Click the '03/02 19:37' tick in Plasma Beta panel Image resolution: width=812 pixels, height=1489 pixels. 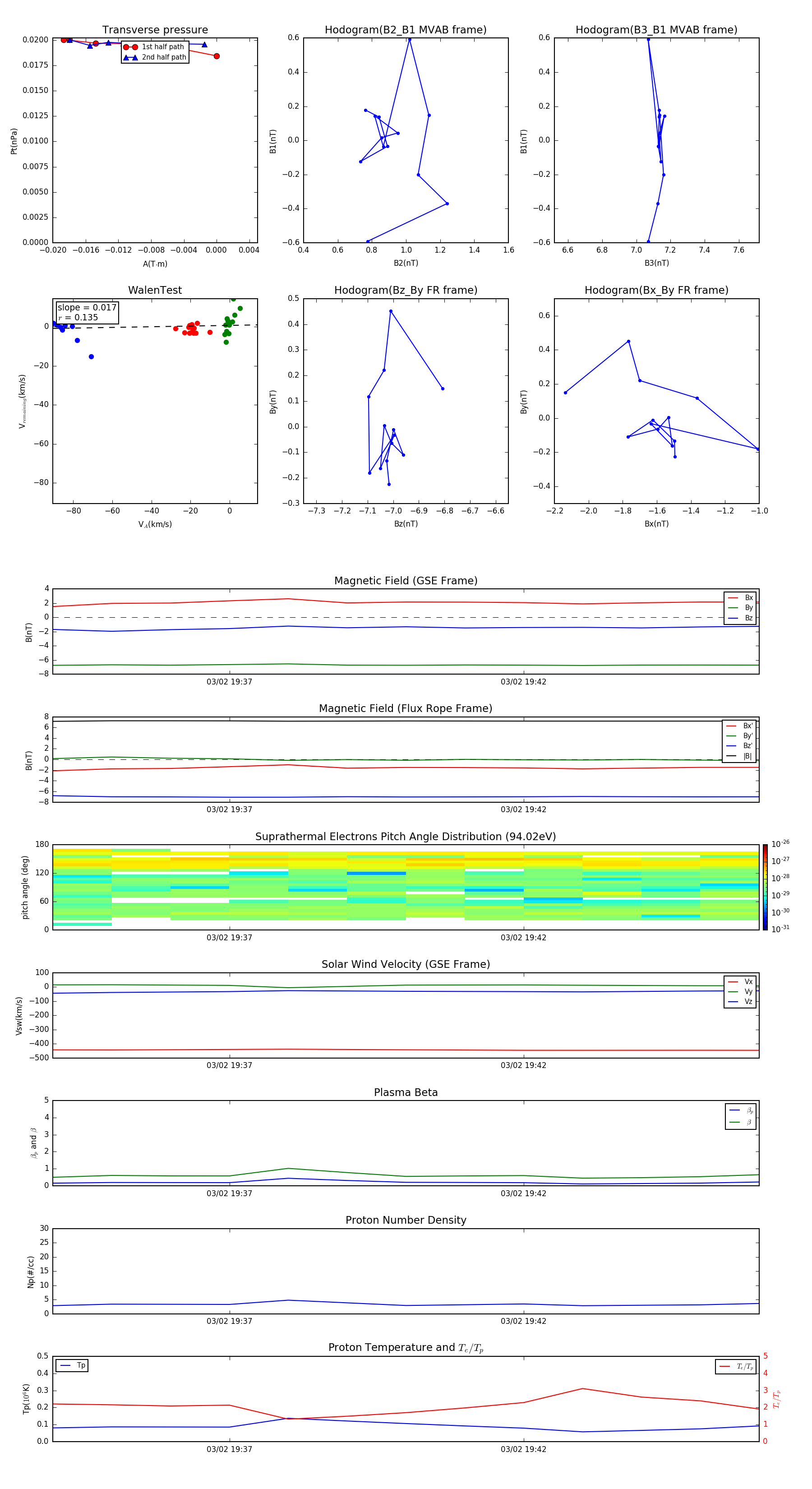(x=230, y=1193)
